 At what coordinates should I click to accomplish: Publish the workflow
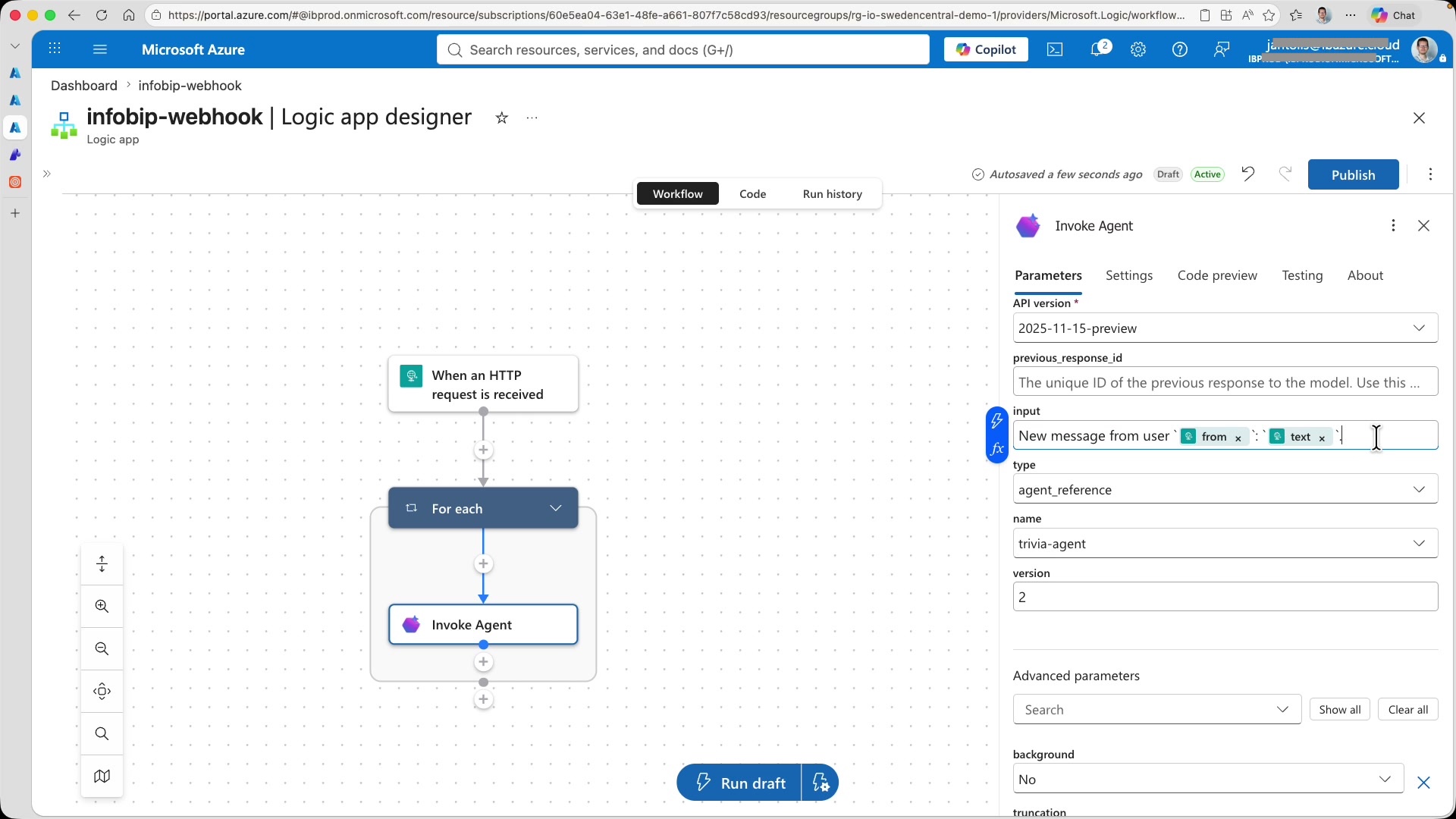(x=1353, y=174)
